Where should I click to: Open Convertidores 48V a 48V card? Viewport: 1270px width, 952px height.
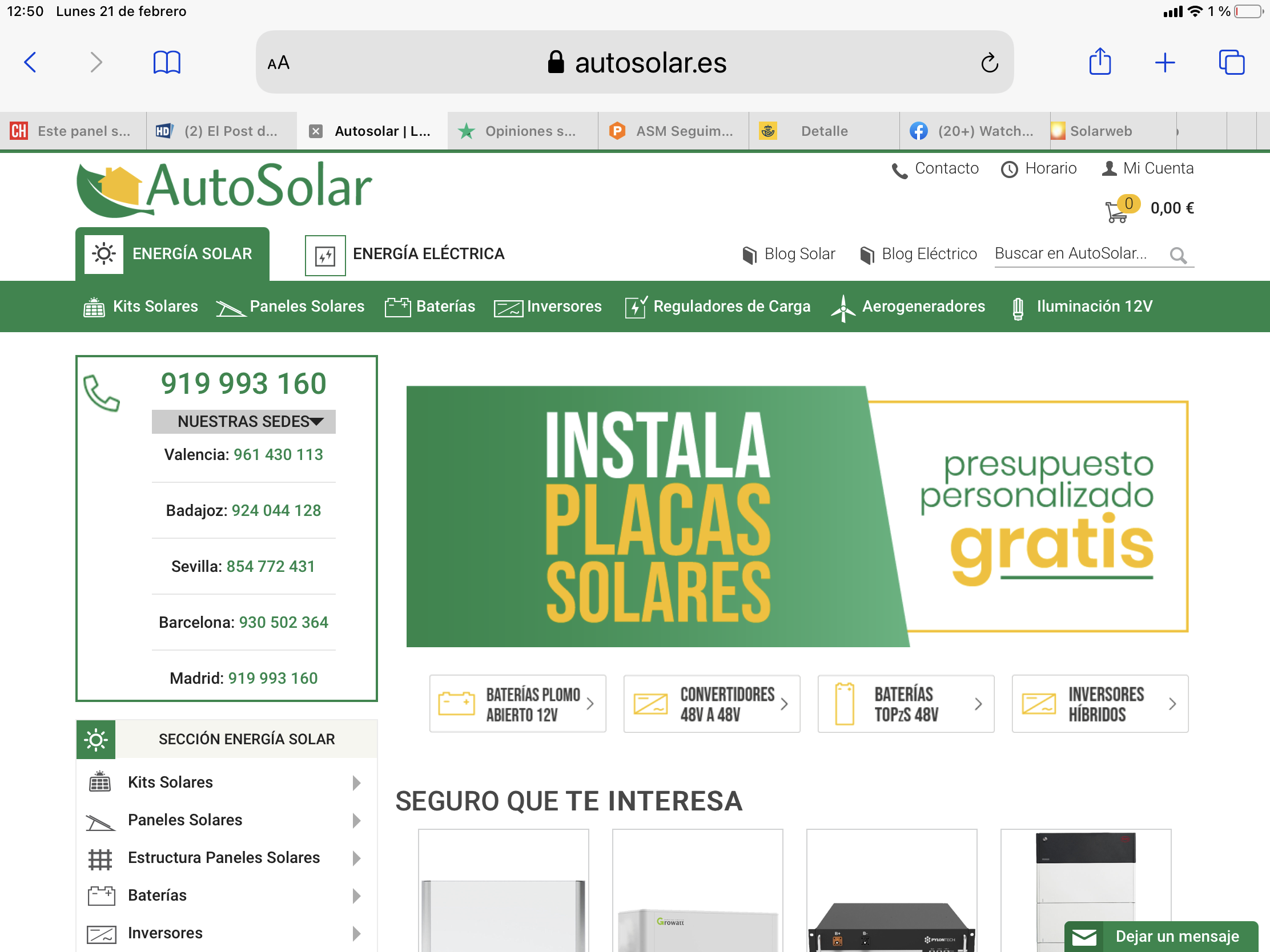(712, 704)
